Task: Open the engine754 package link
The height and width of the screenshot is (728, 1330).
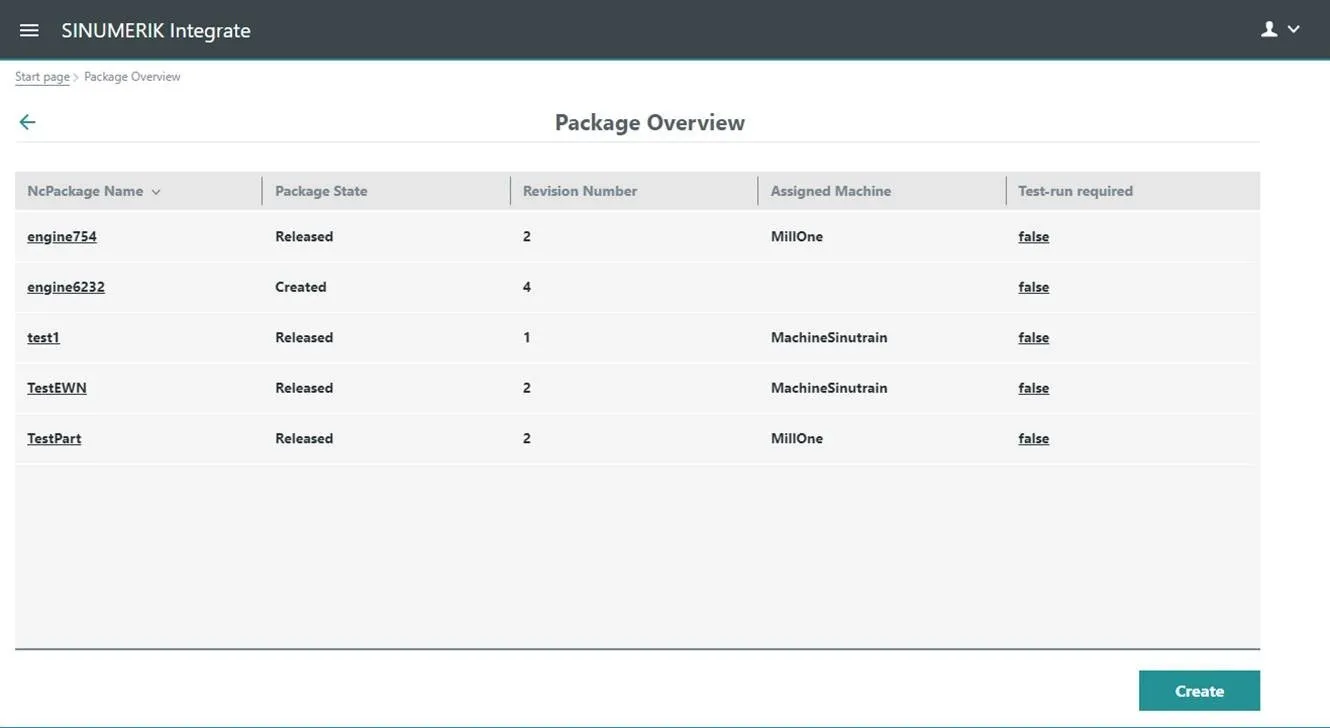Action: click(x=62, y=236)
